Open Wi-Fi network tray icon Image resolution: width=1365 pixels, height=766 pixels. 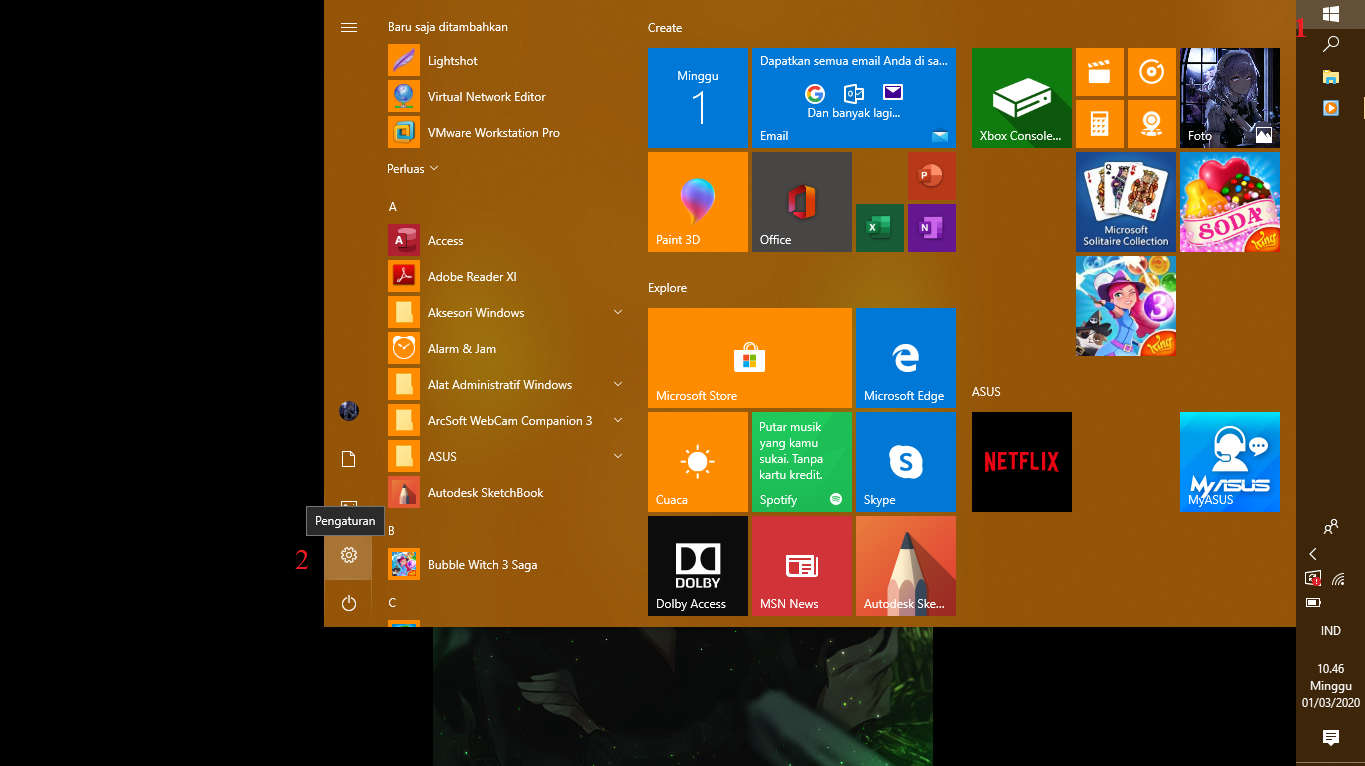pyautogui.click(x=1339, y=579)
